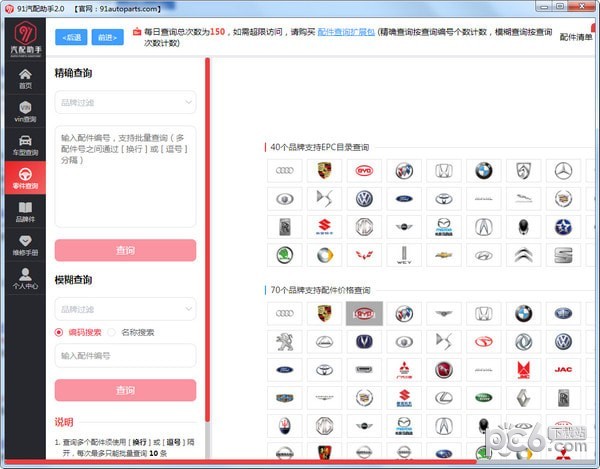Viewport: 600px width, 469px height.
Task: Click the <后退 back button
Action: click(x=71, y=37)
